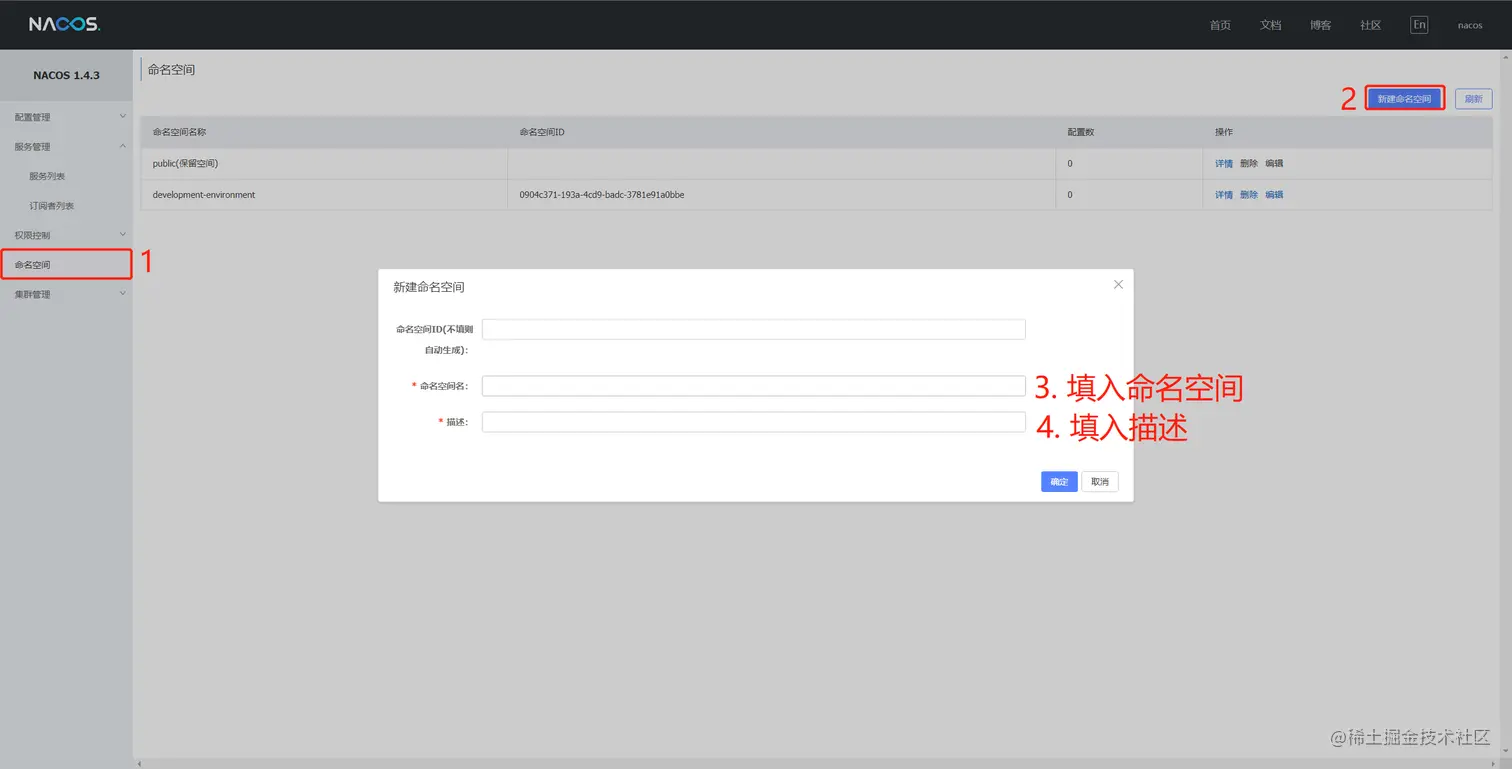Open the nacos user menu

tap(1470, 25)
